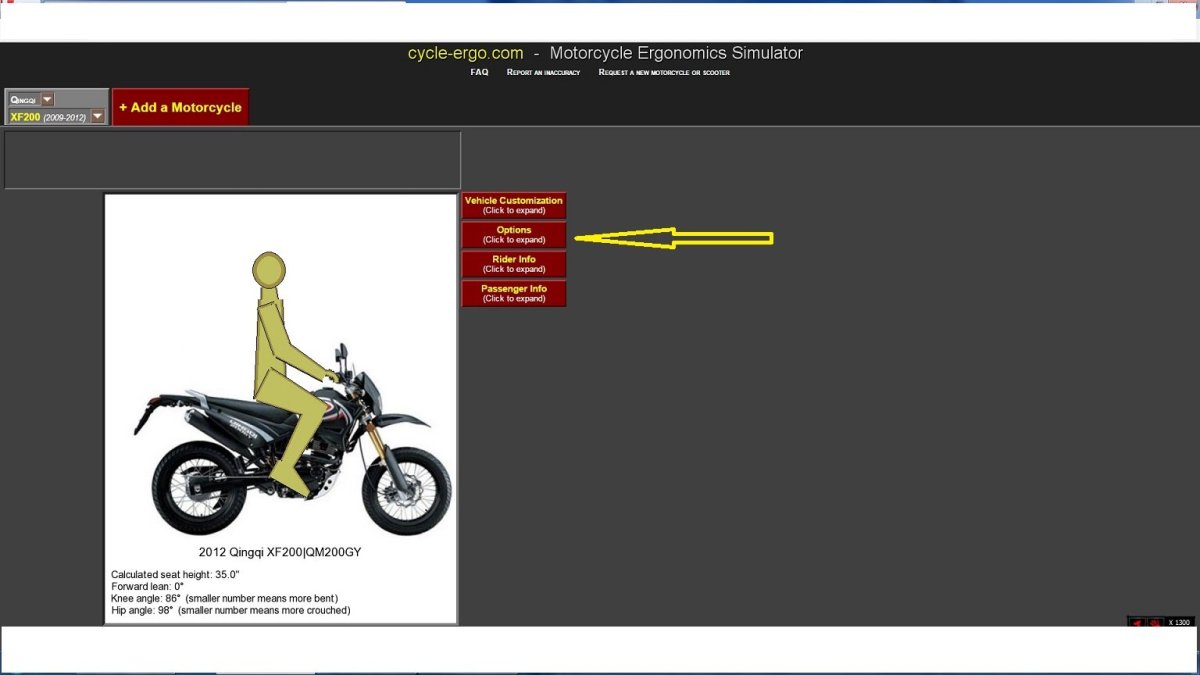Click the cycle-ergo.com site title

point(465,53)
